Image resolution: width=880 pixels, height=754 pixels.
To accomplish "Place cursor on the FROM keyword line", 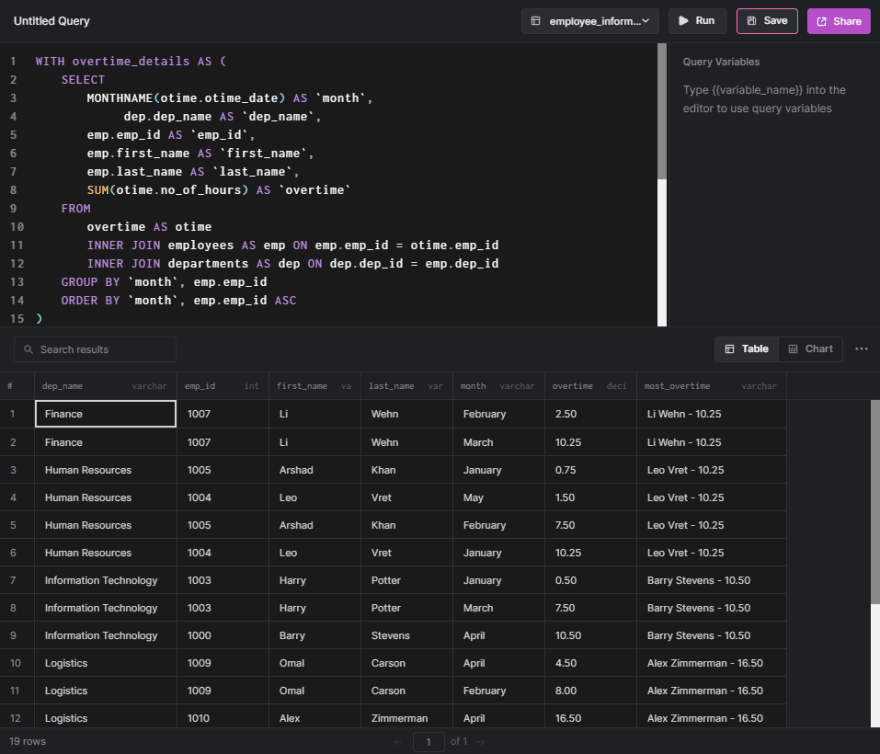I will coord(76,208).
